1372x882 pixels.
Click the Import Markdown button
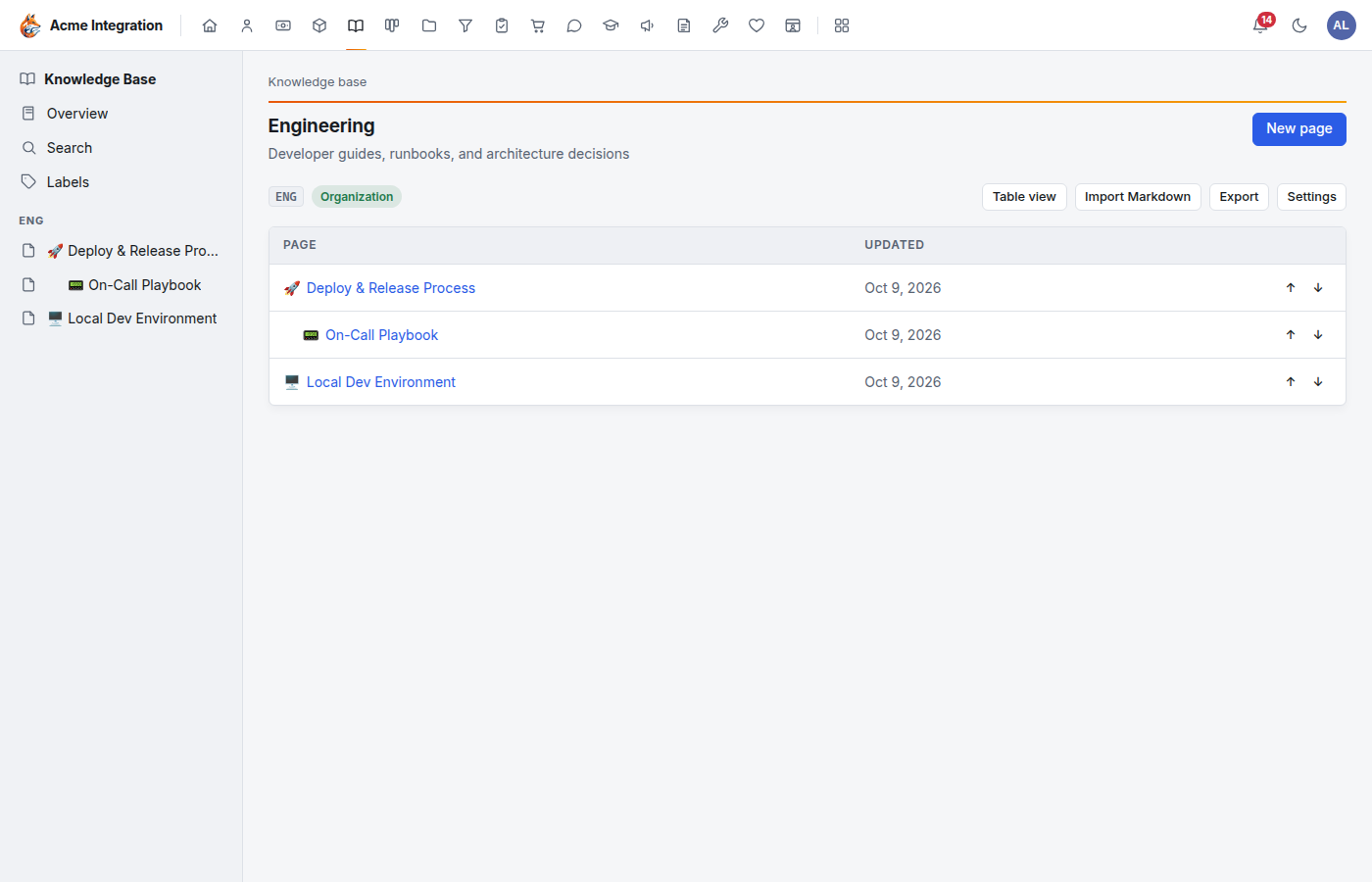click(x=1138, y=197)
